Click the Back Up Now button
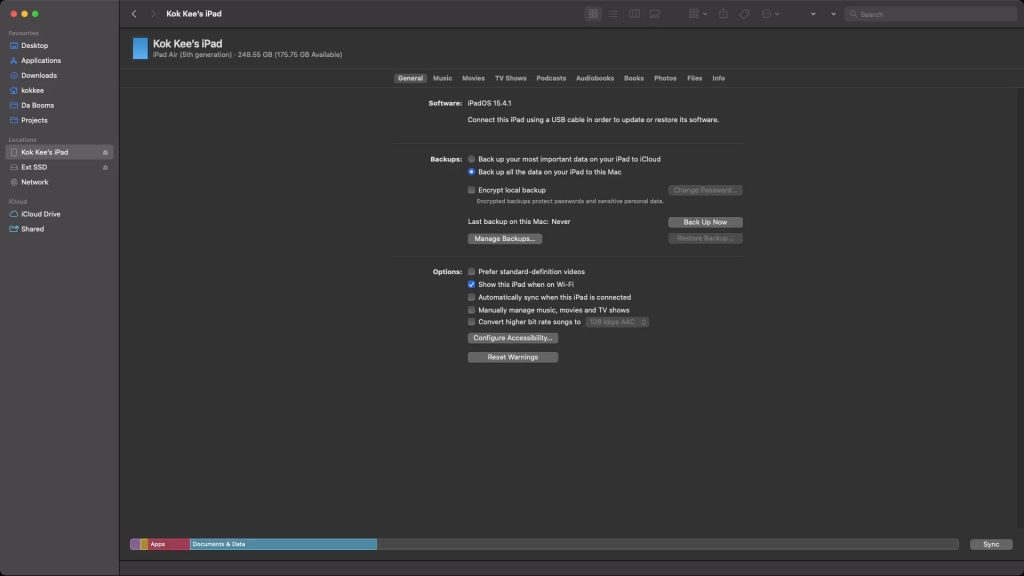The image size is (1024, 576). [x=705, y=222]
